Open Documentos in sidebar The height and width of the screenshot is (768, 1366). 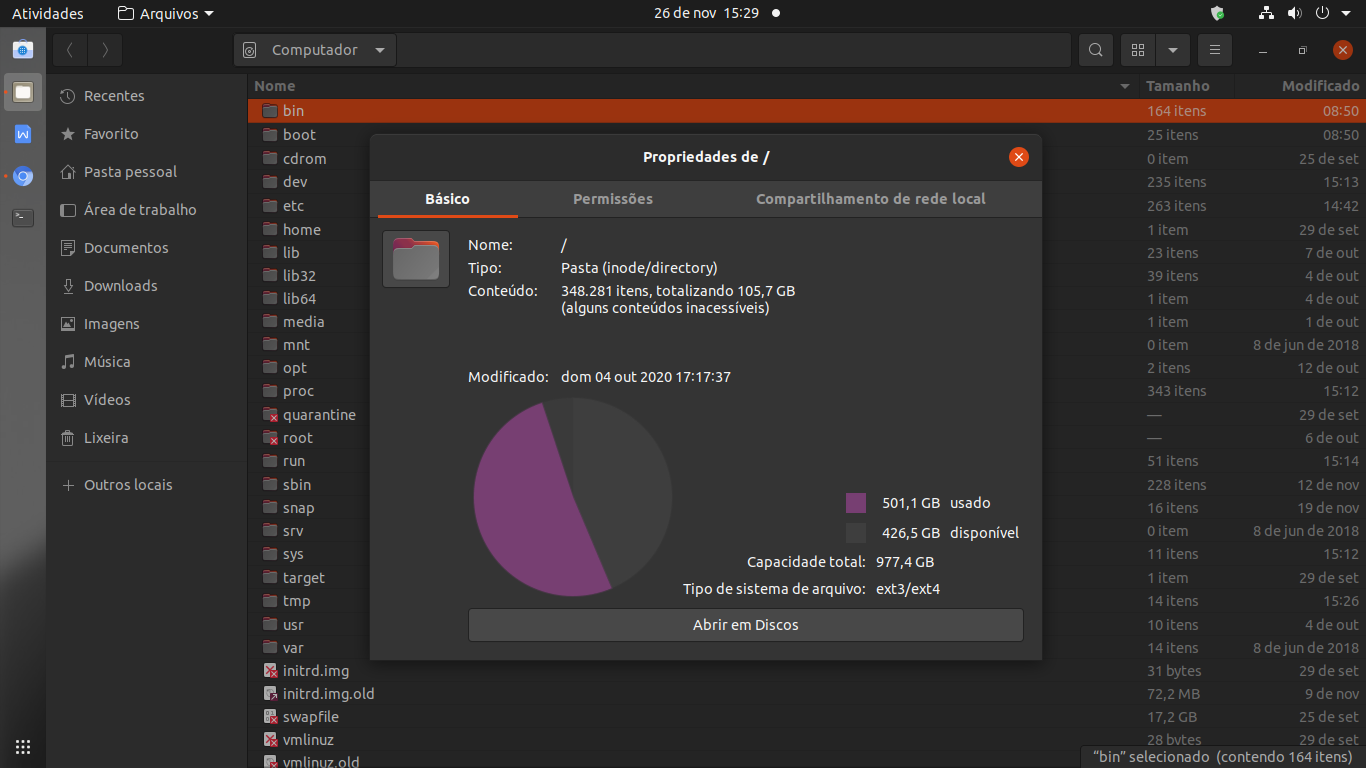coord(146,248)
